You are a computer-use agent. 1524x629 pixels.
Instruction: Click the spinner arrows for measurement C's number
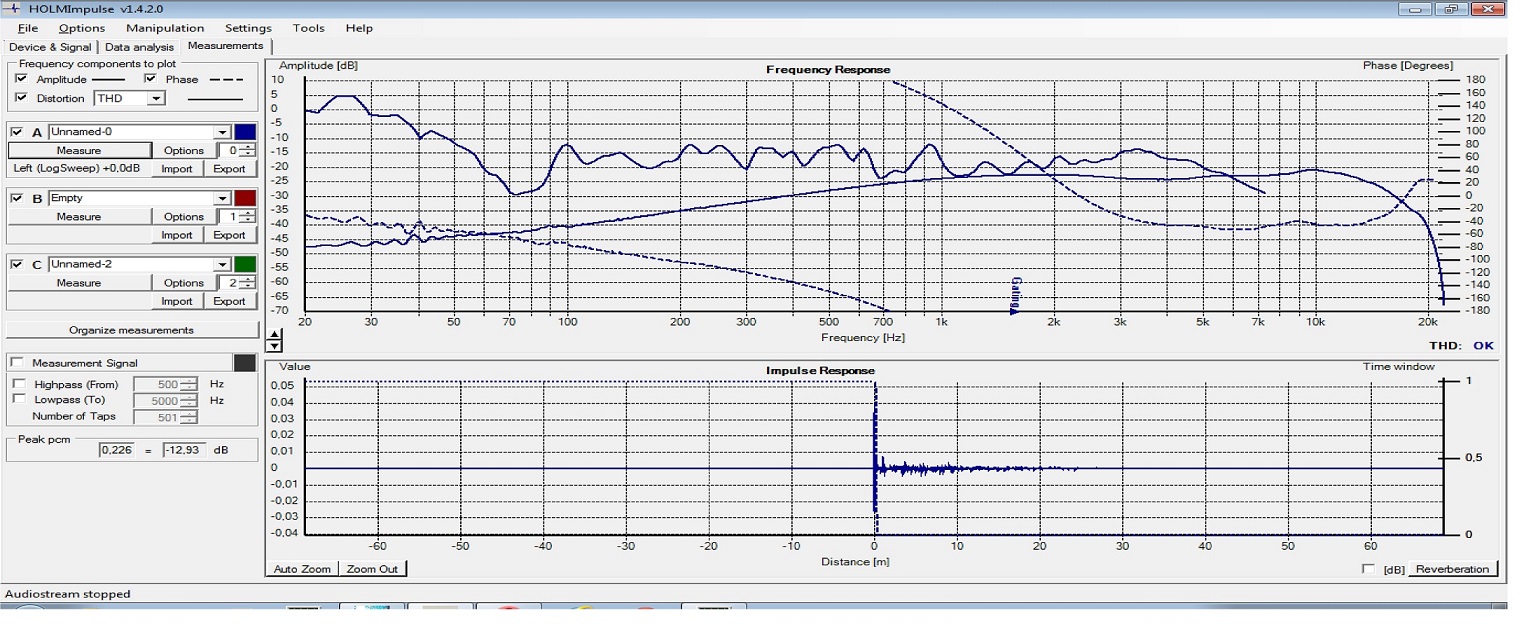249,283
